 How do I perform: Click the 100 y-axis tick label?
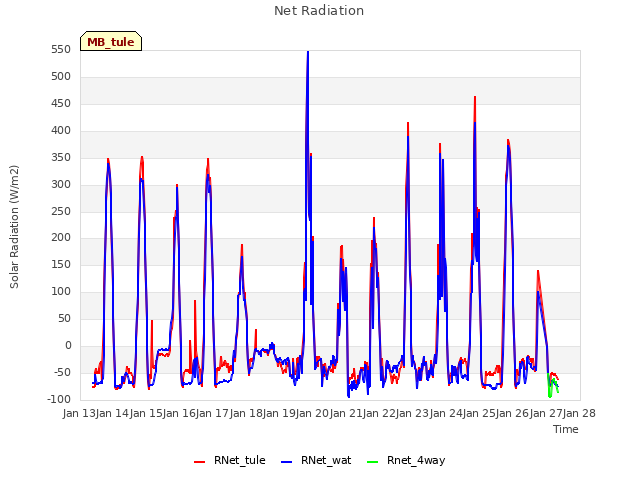[61, 292]
